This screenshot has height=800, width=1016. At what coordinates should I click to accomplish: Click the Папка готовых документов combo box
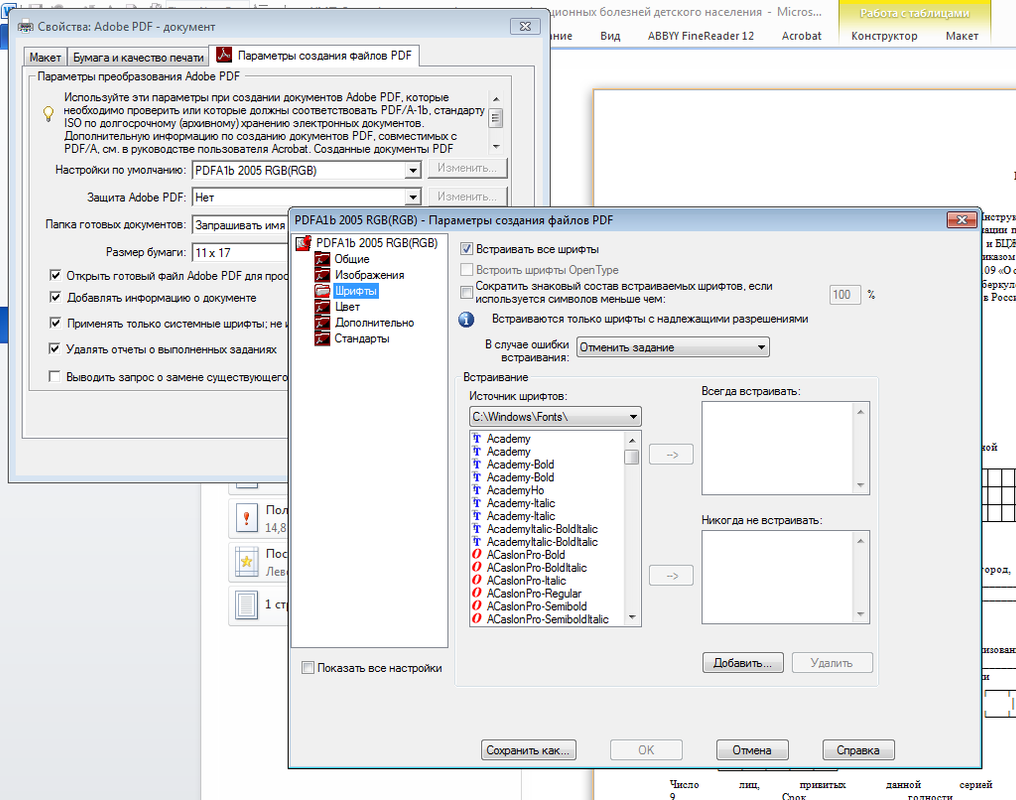tap(240, 225)
